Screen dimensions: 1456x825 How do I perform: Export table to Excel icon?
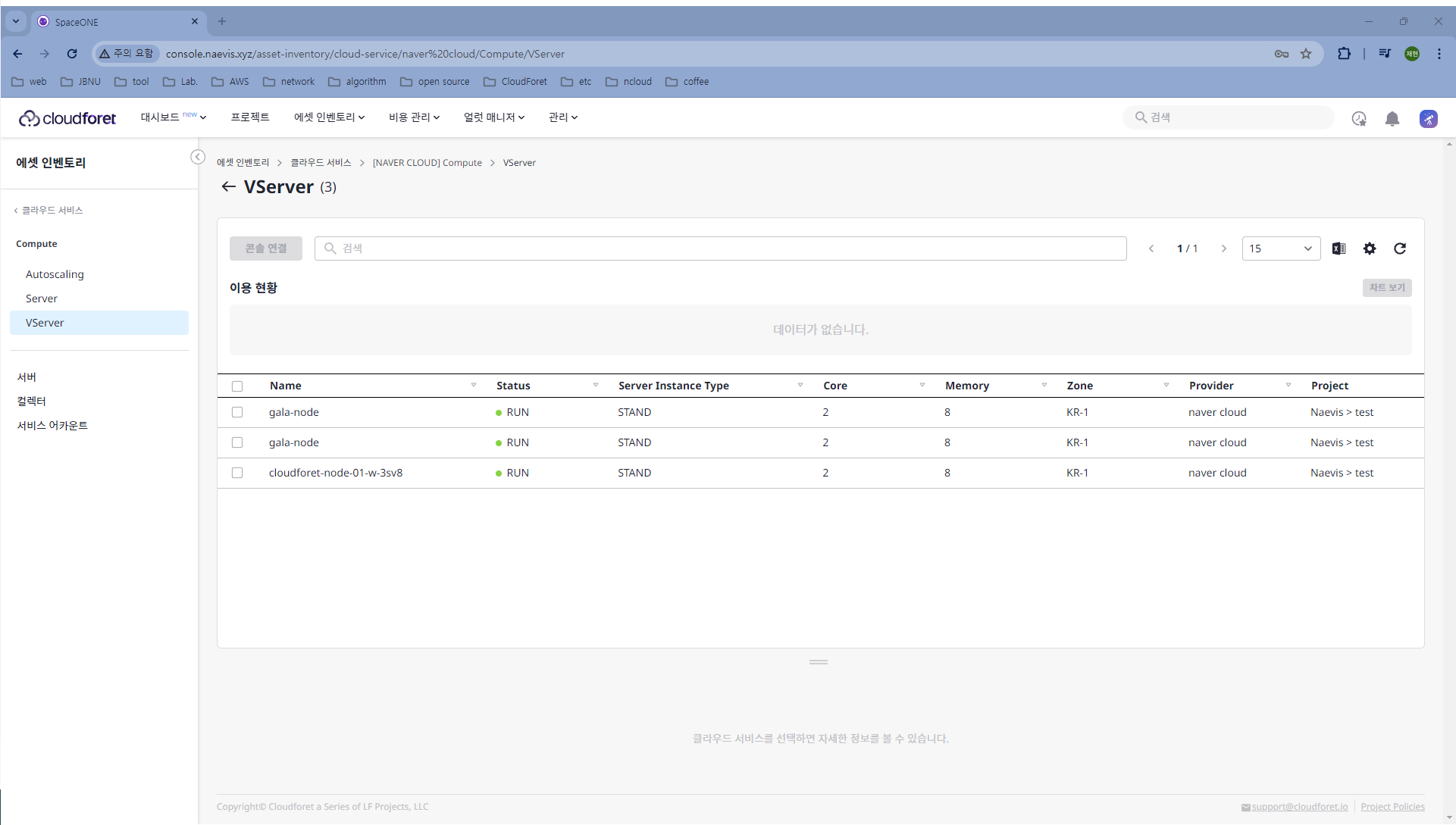tap(1339, 248)
